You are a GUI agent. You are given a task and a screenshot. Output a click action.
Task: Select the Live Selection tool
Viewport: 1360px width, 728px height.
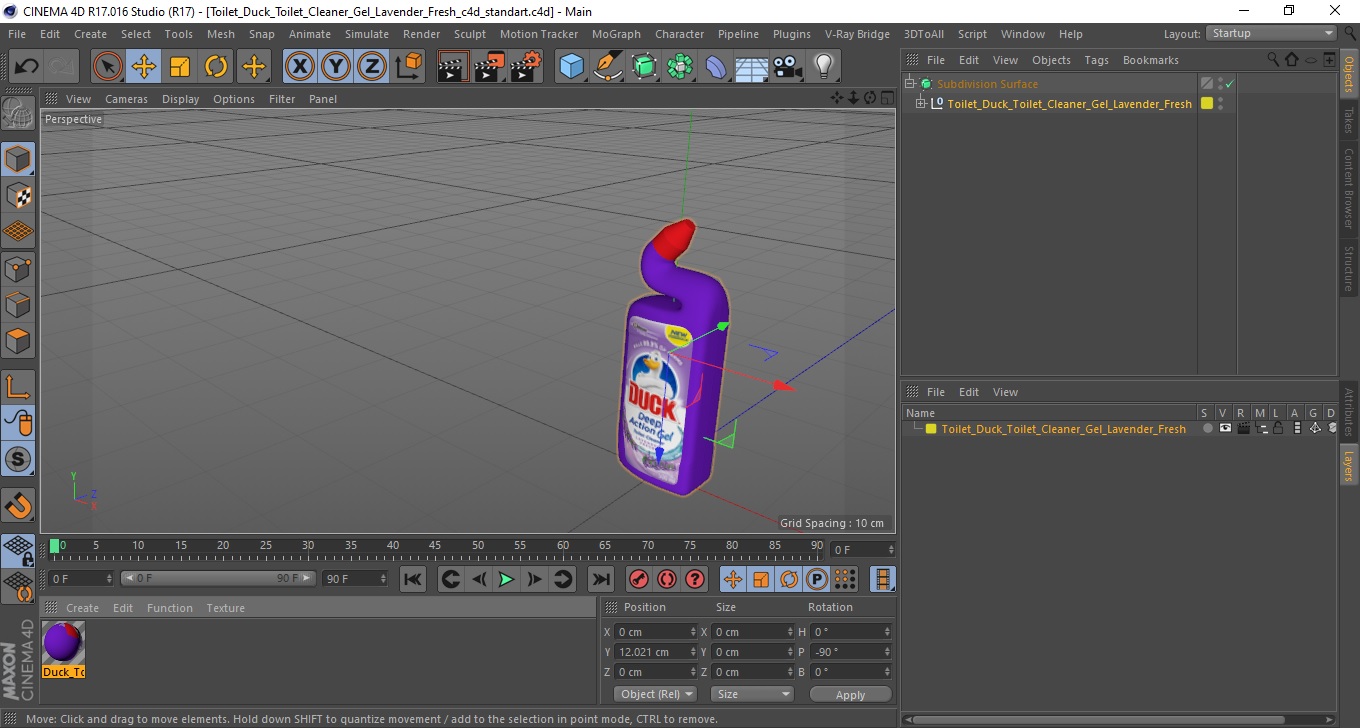pos(108,67)
